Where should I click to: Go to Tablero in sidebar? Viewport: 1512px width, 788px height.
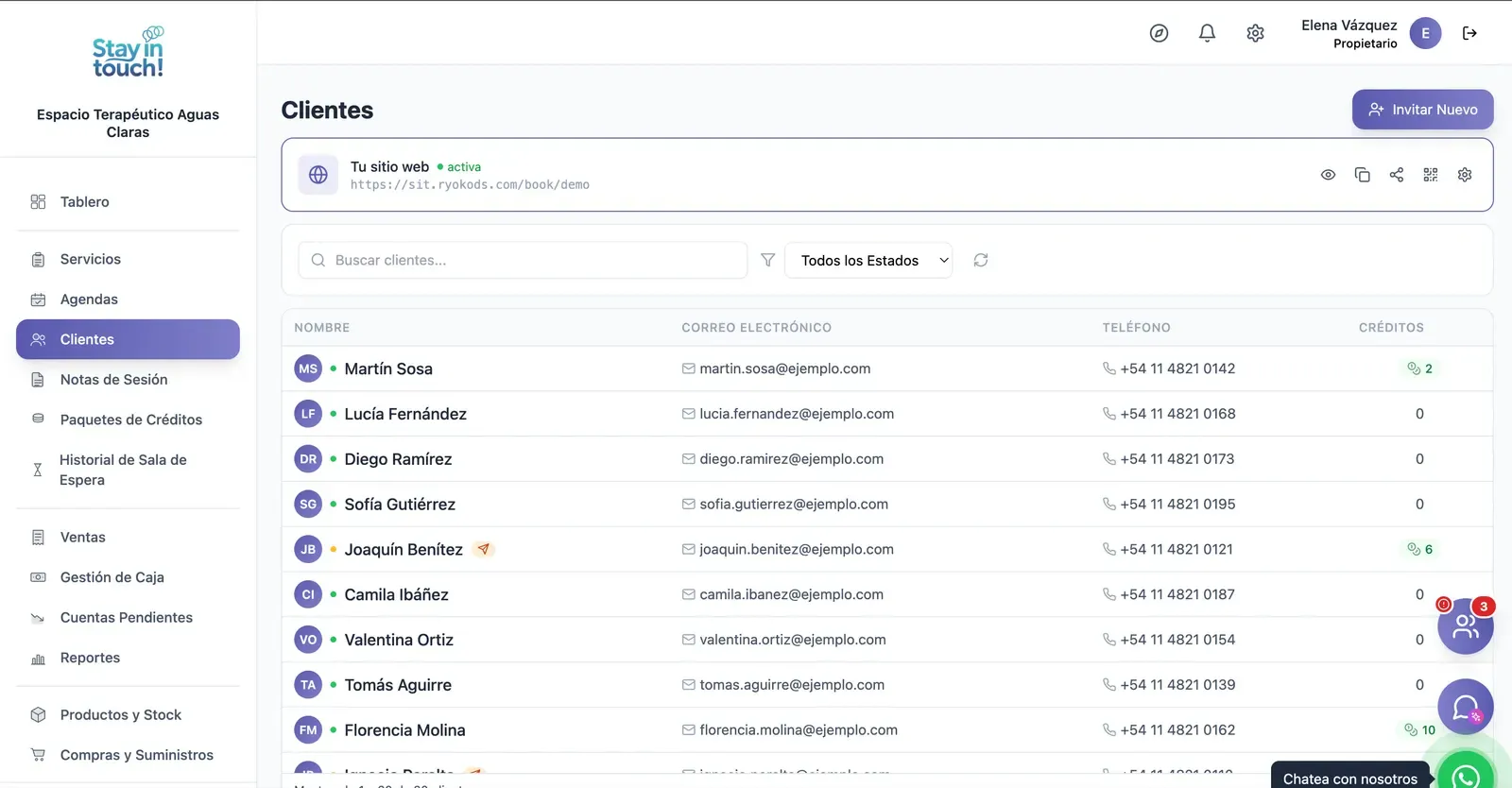point(128,201)
